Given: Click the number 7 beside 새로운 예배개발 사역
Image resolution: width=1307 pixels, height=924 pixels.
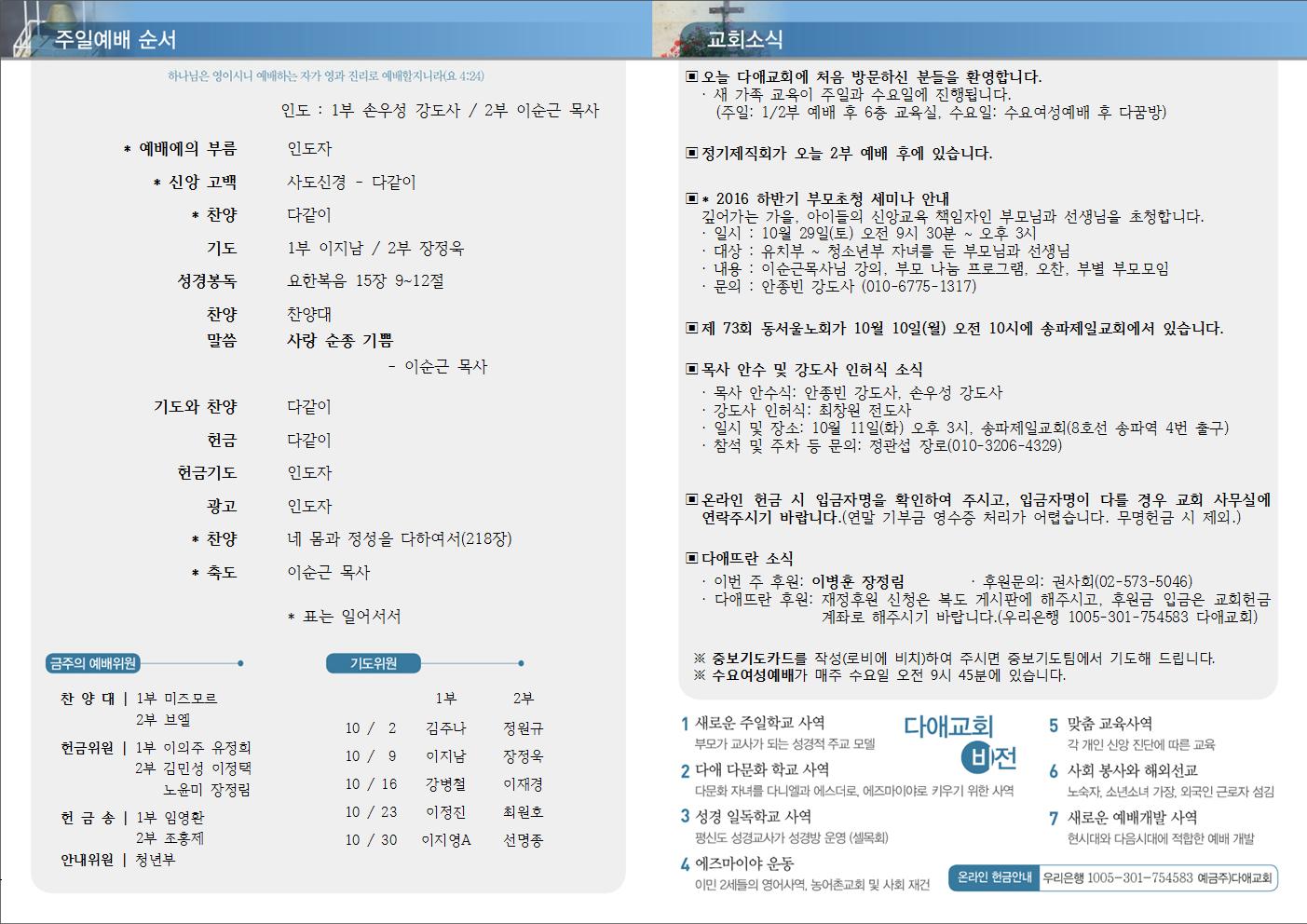Looking at the screenshot, I should click(x=1054, y=818).
